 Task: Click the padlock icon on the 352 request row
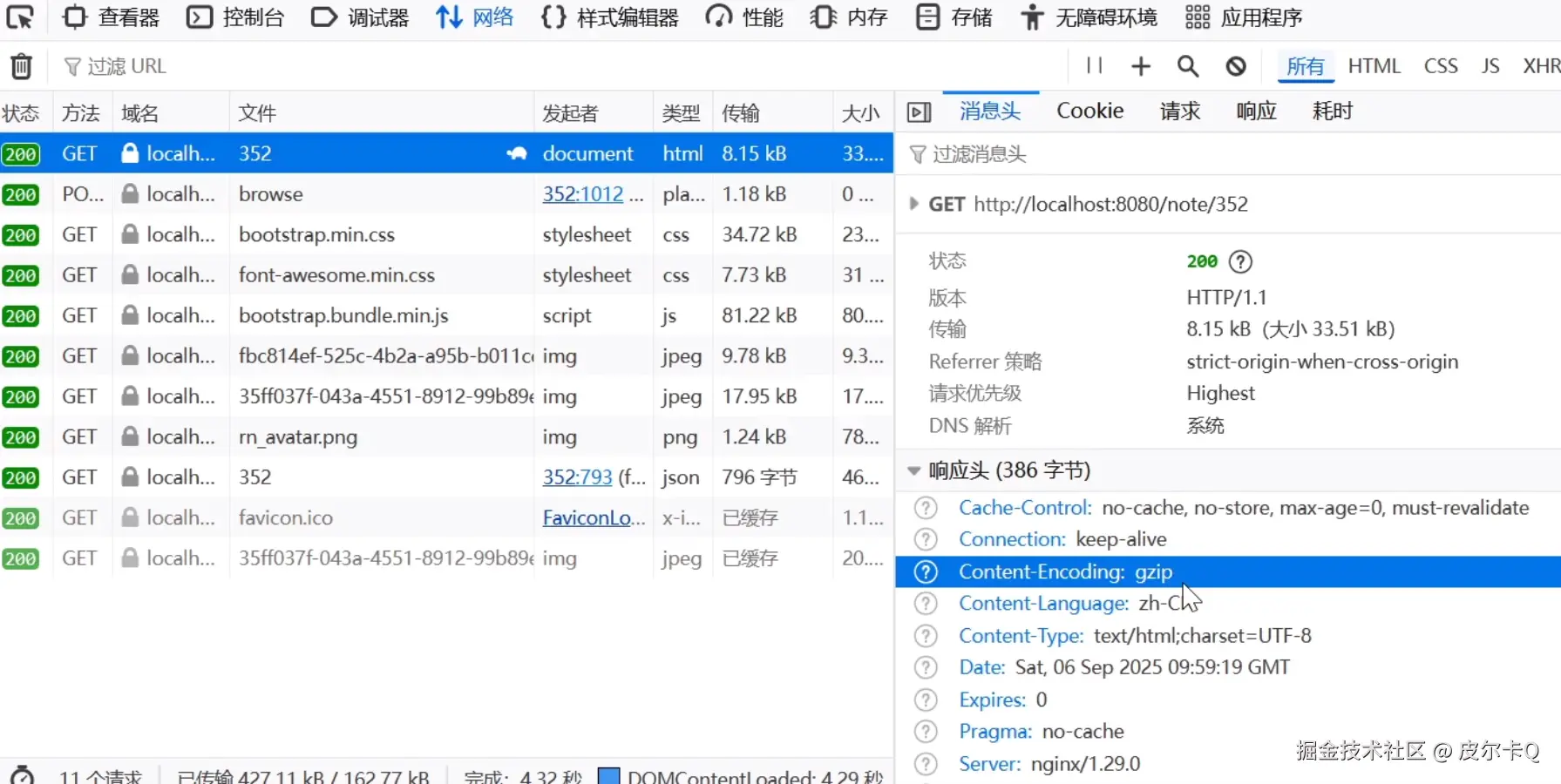(x=130, y=153)
